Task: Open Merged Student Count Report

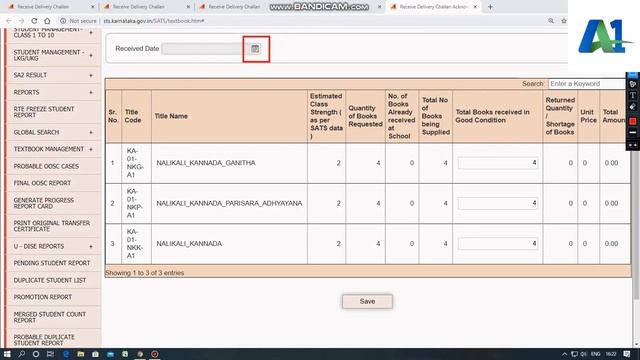Action: [x=50, y=317]
